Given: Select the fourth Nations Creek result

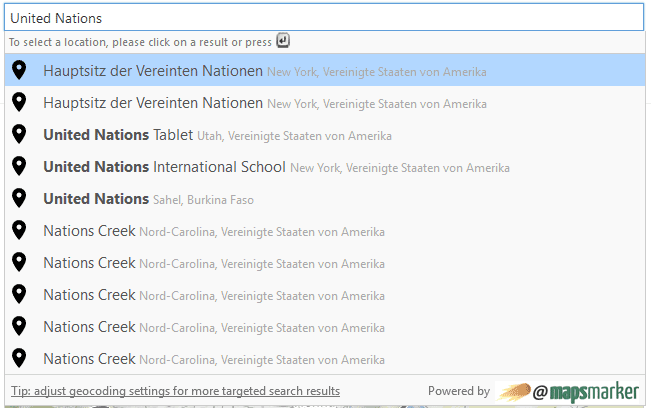Looking at the screenshot, I should click(325, 326).
